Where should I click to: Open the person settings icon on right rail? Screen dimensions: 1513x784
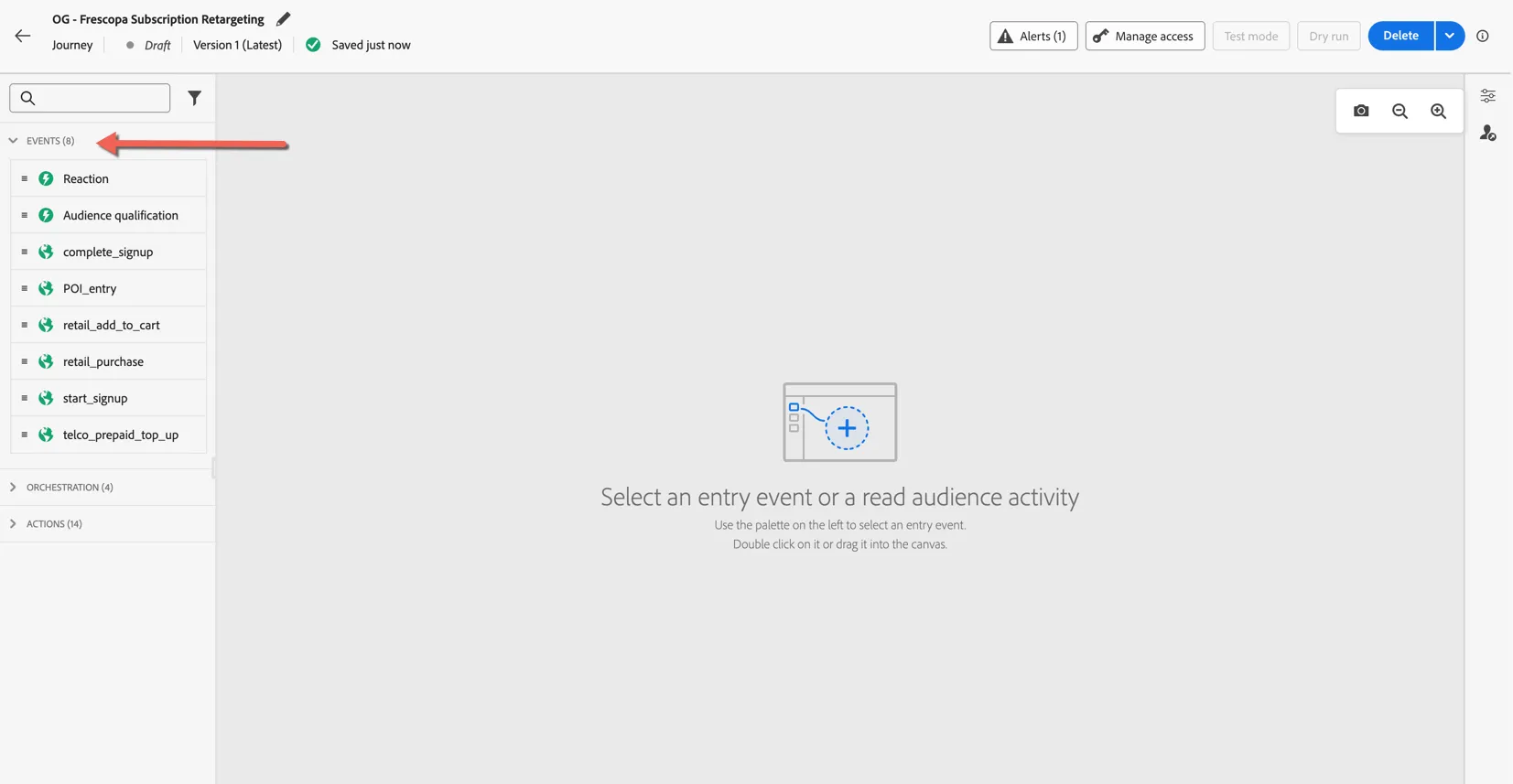click(x=1488, y=134)
